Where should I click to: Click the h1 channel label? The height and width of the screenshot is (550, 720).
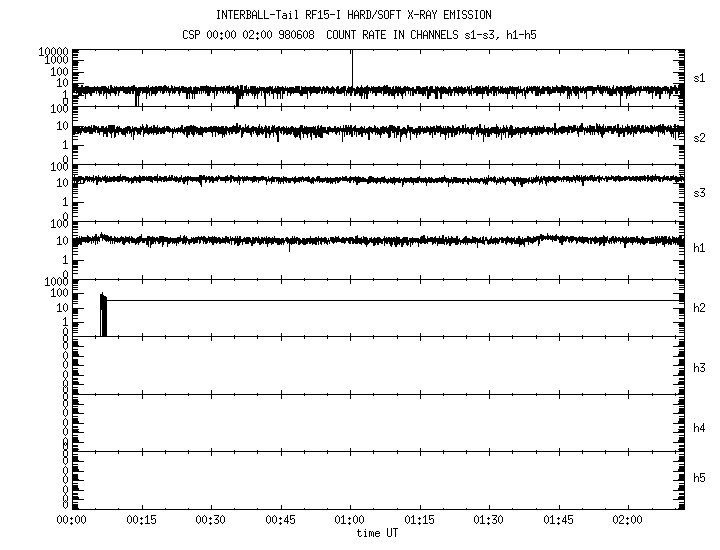tap(700, 248)
